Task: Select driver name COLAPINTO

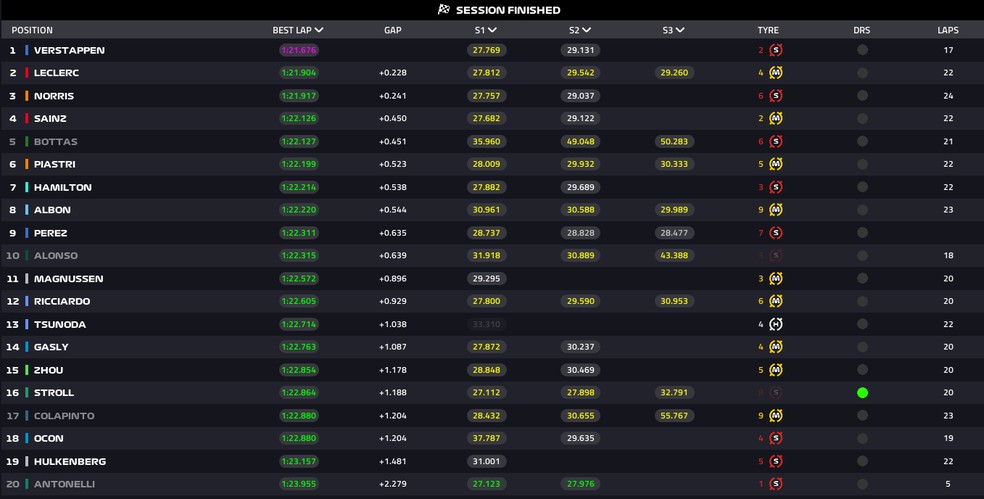Action: (64, 416)
